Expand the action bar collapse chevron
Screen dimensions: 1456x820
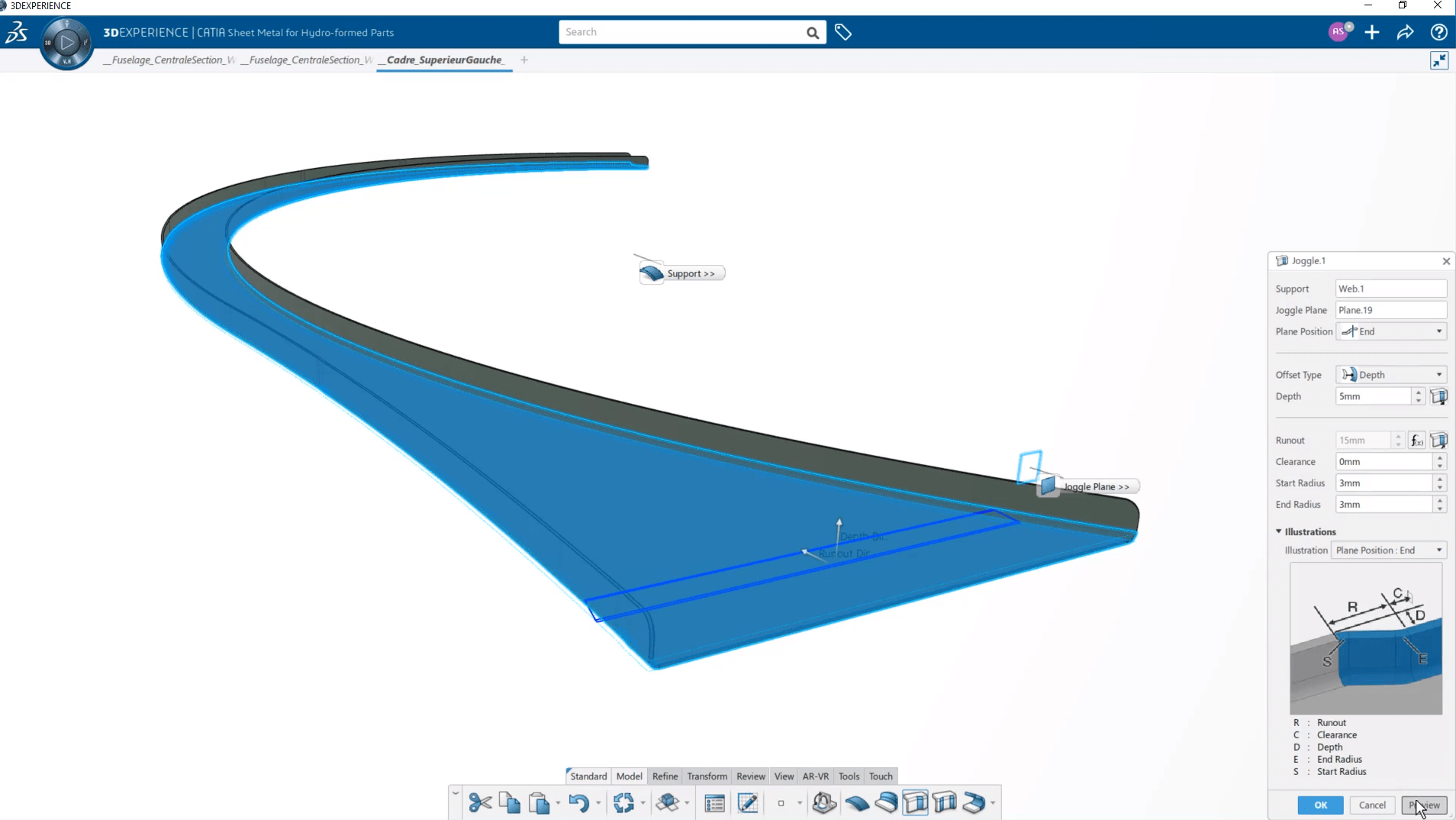[455, 793]
